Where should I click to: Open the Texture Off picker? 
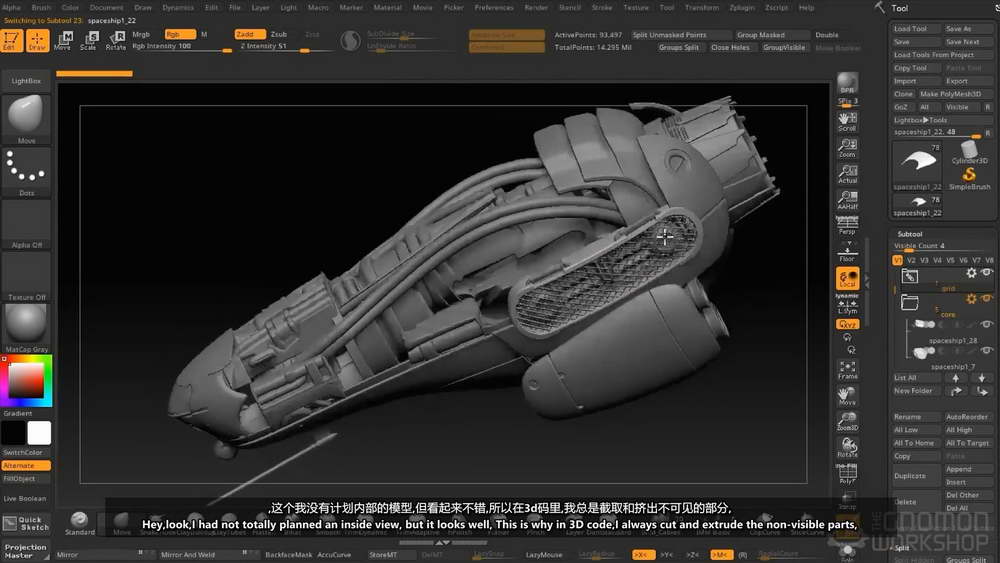pos(26,276)
